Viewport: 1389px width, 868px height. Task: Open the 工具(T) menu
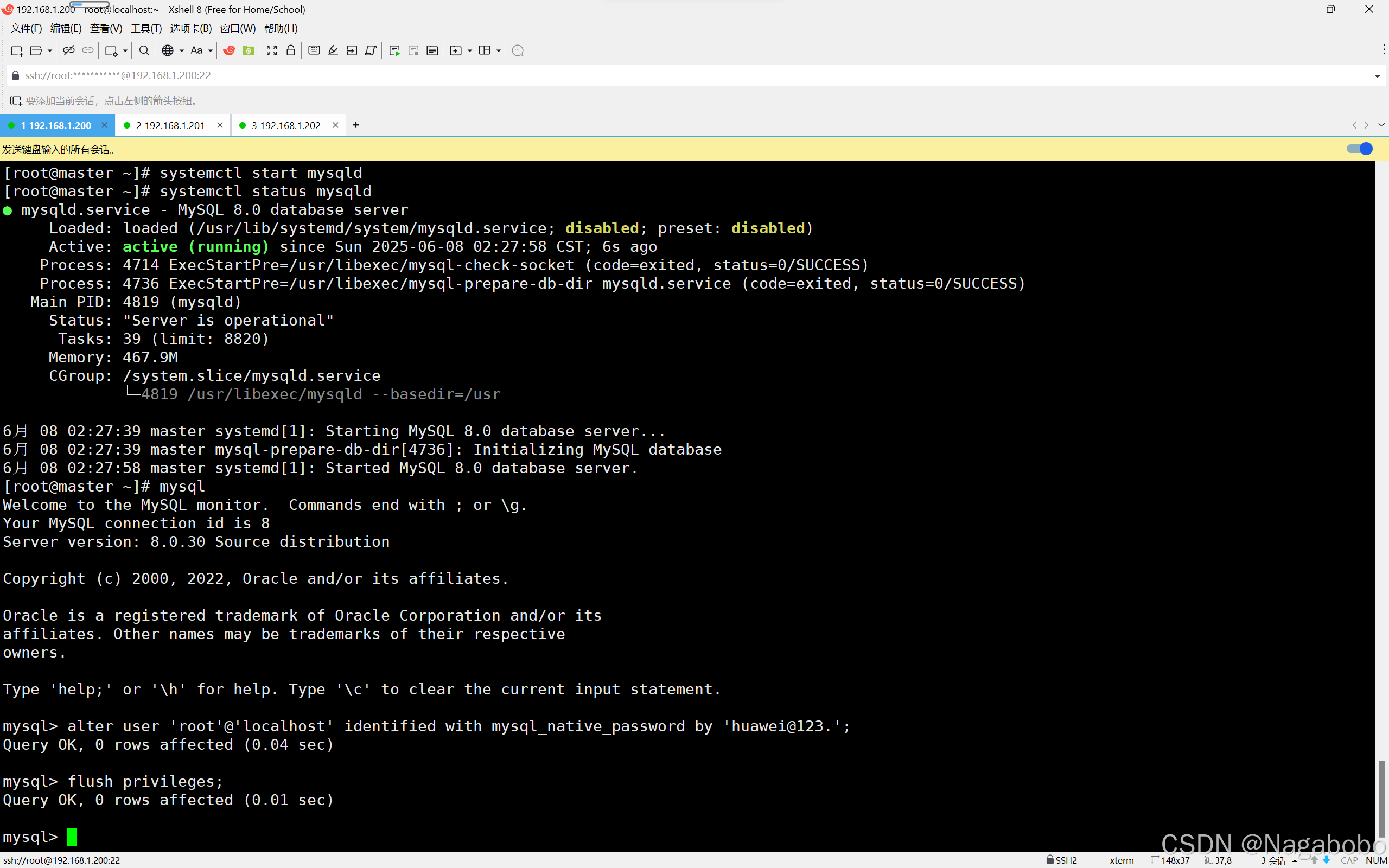tap(146, 29)
